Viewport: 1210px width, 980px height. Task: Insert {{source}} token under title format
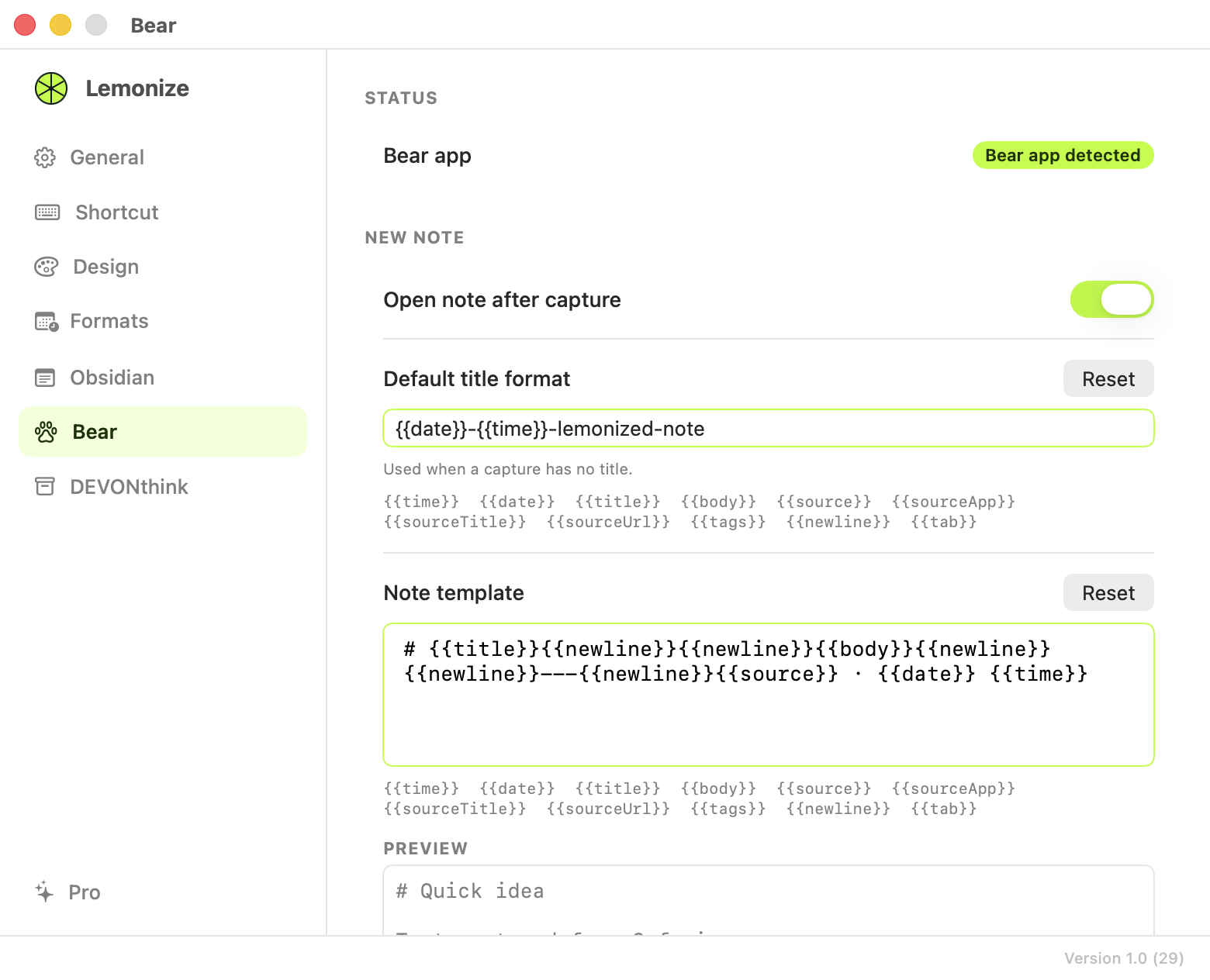(x=824, y=502)
